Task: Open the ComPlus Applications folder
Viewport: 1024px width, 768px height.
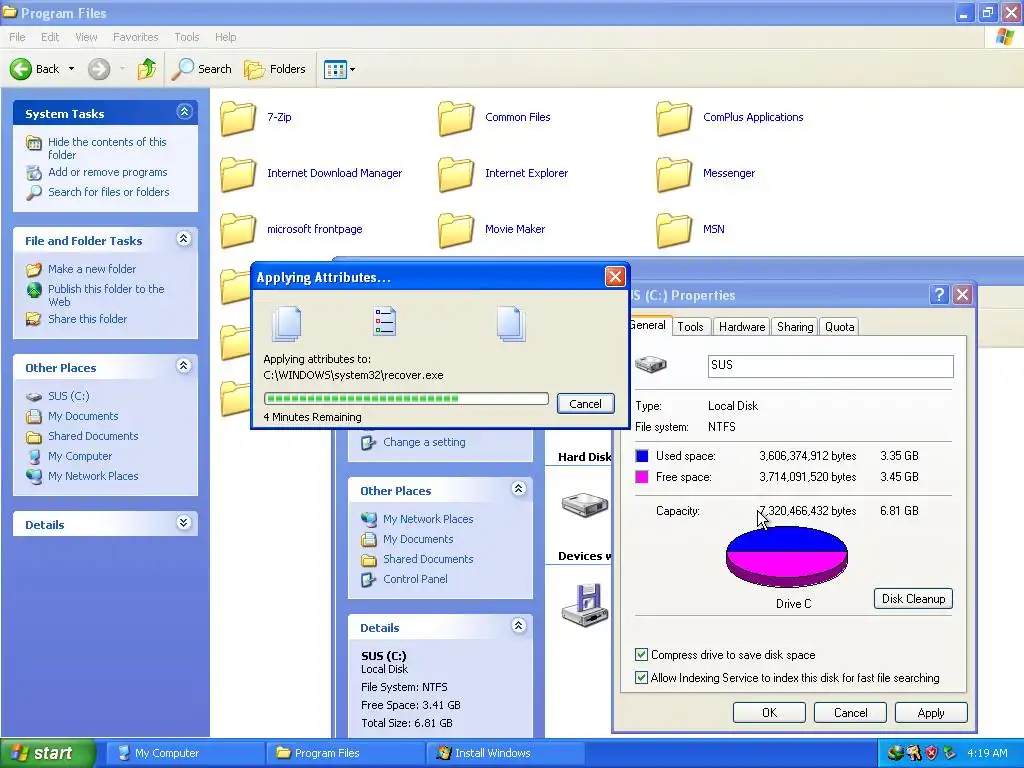Action: pos(729,118)
